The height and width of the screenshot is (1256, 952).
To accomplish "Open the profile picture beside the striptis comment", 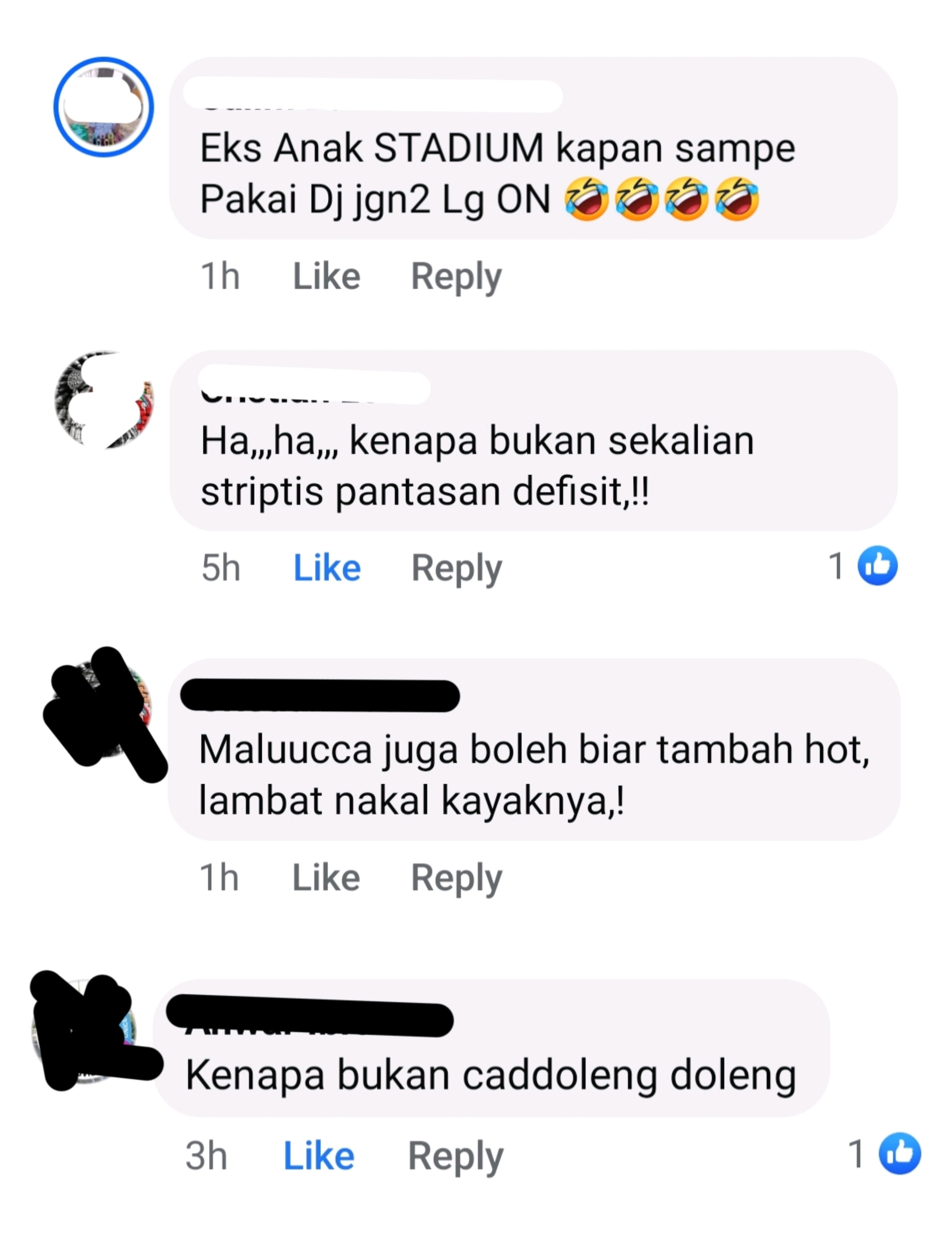I will click(x=104, y=400).
